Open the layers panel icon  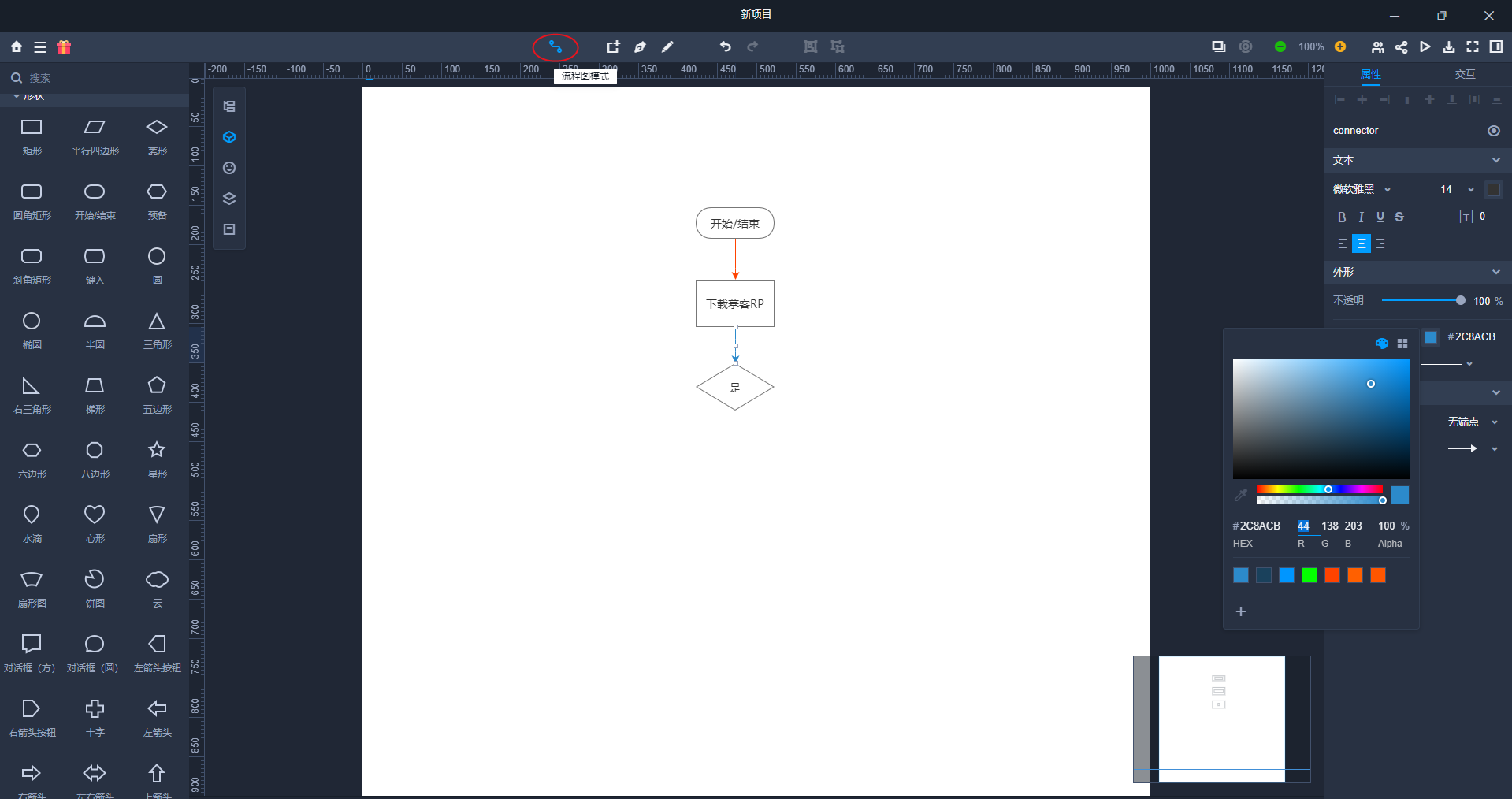229,199
